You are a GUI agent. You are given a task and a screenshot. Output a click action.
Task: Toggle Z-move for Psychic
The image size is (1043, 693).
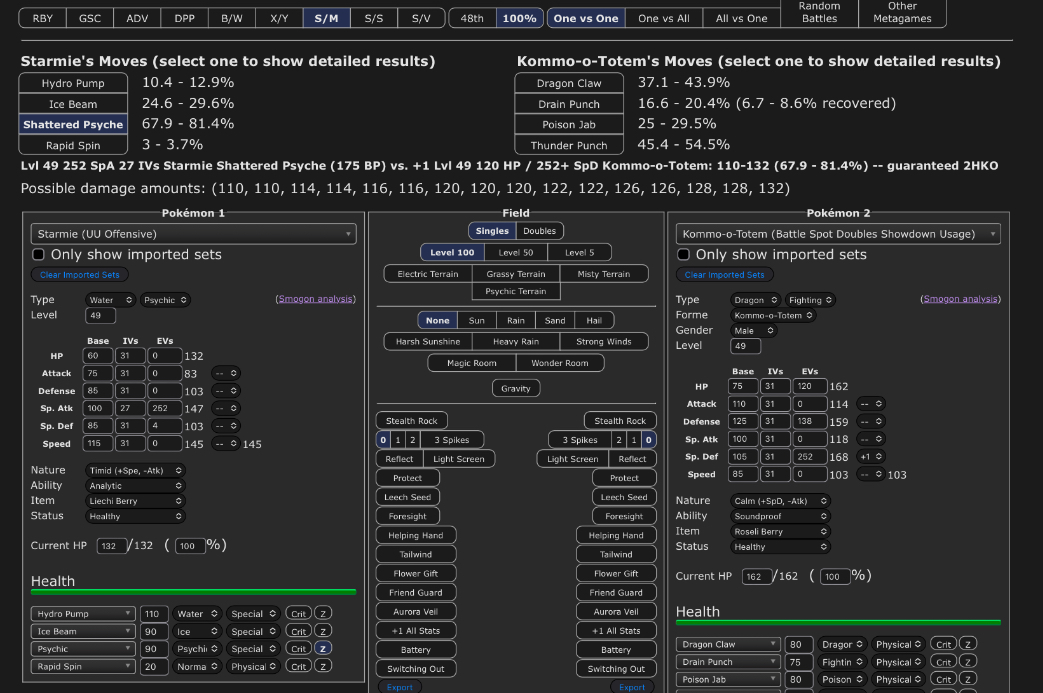[x=323, y=648]
